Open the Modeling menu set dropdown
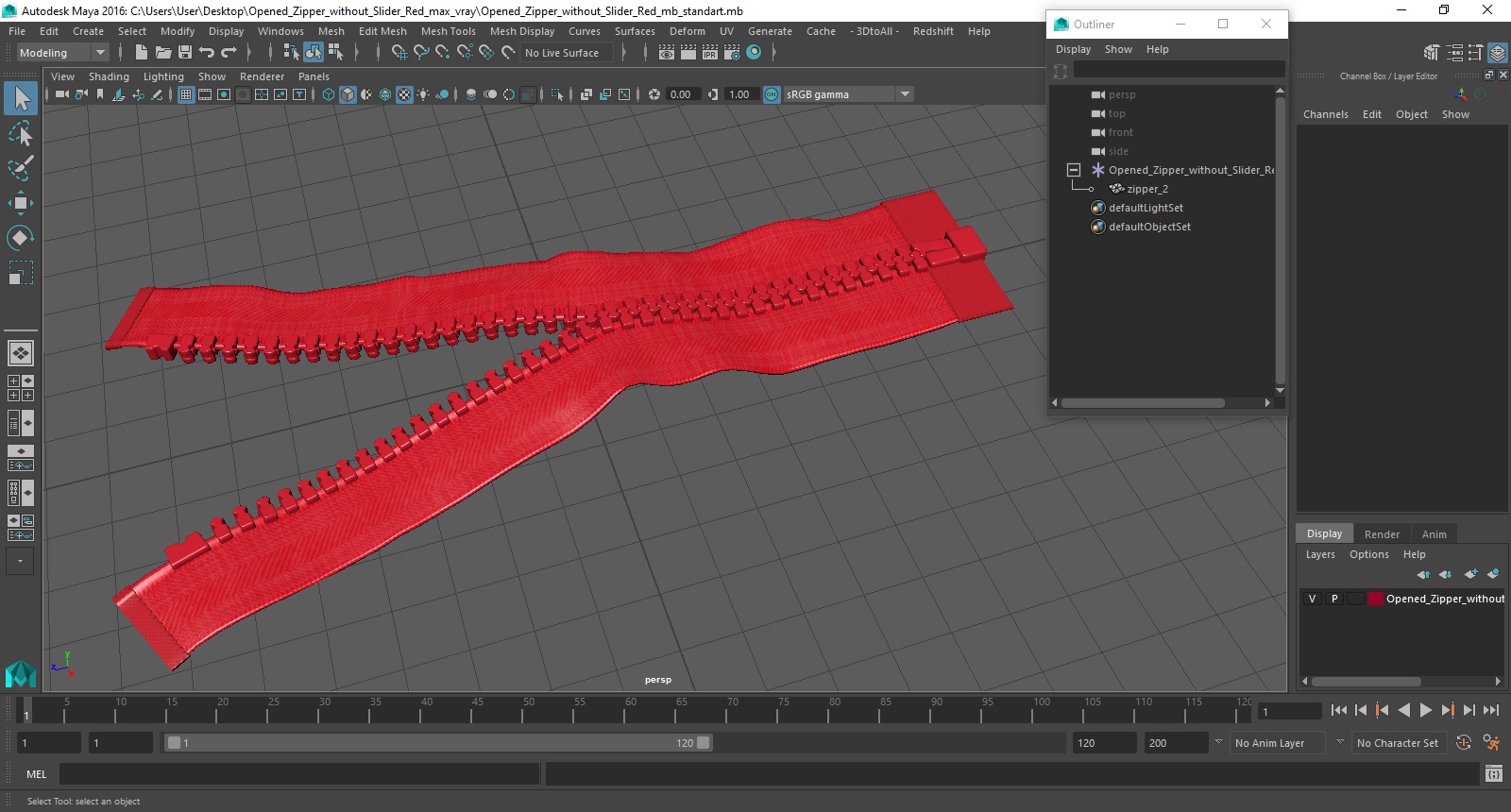Image resolution: width=1511 pixels, height=812 pixels. (62, 53)
